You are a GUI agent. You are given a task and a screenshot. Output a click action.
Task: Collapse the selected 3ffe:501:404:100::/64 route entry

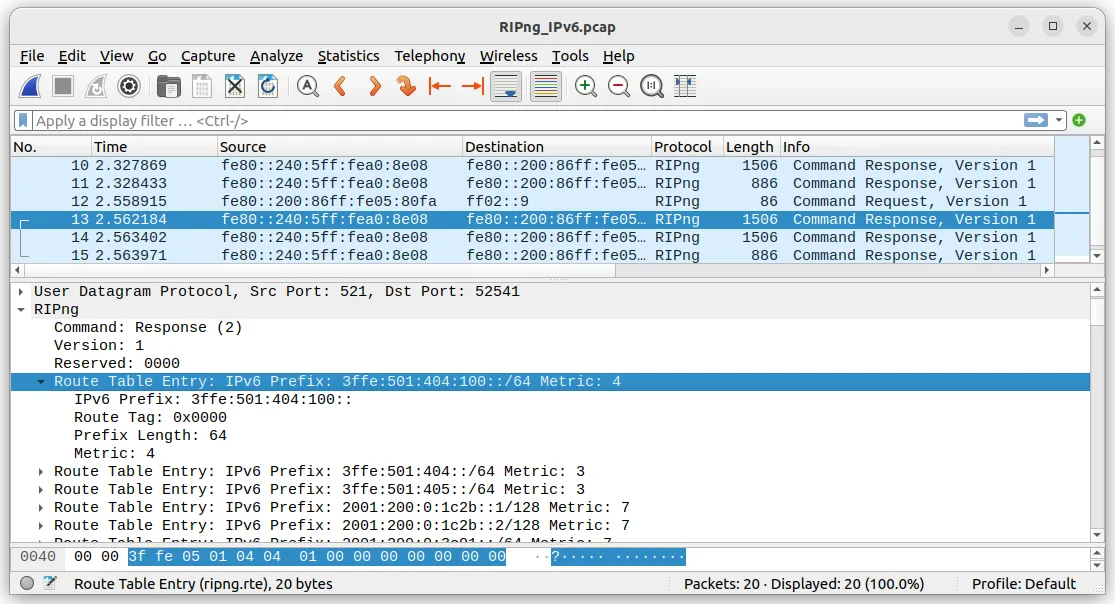(x=41, y=381)
